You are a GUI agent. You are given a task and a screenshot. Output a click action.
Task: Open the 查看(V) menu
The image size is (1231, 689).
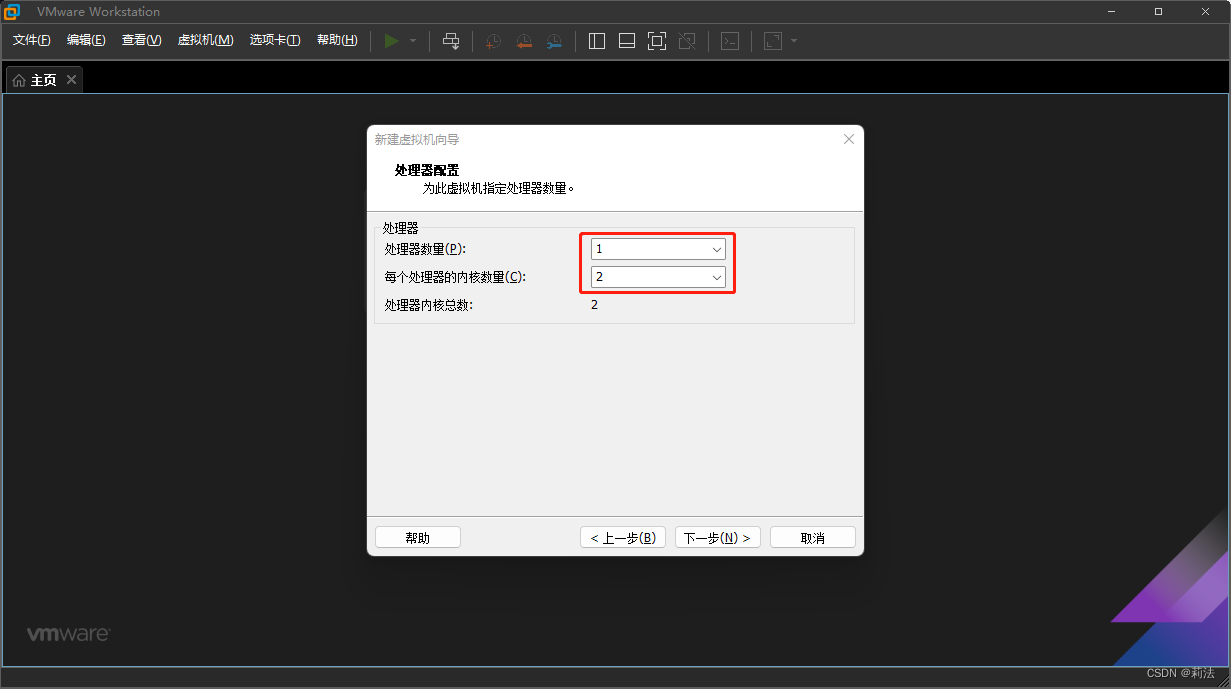point(142,40)
